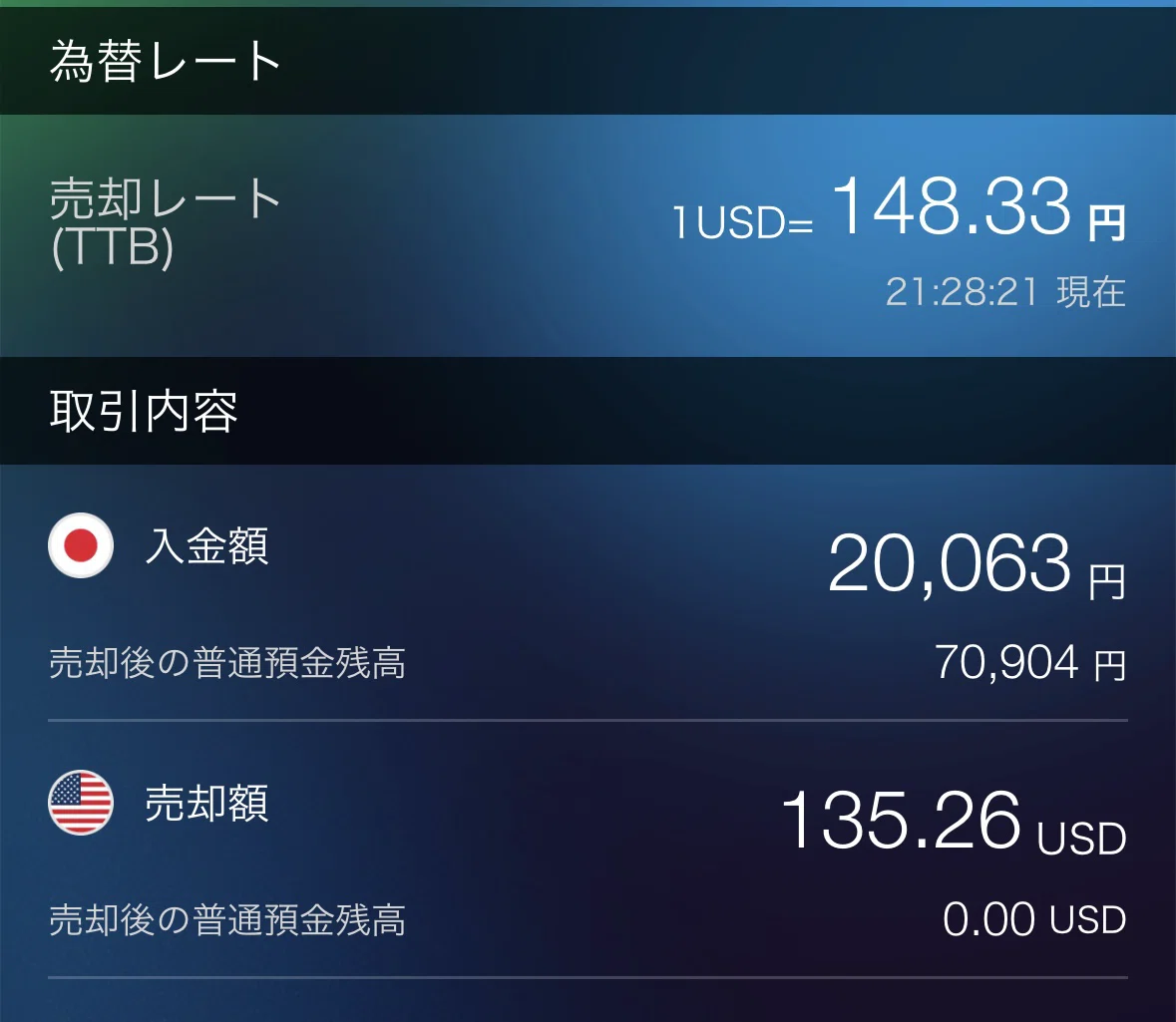Tap the 売却レート (TTB) label
The image size is (1176, 1022).
click(x=165, y=222)
